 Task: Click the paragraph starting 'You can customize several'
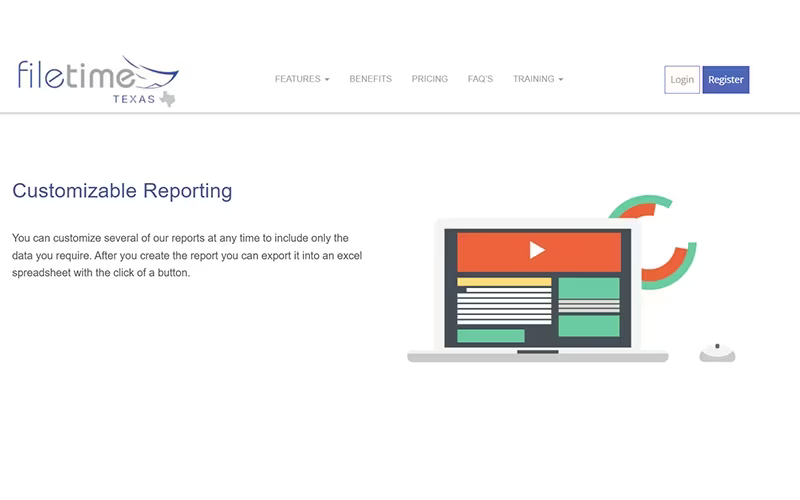point(187,255)
